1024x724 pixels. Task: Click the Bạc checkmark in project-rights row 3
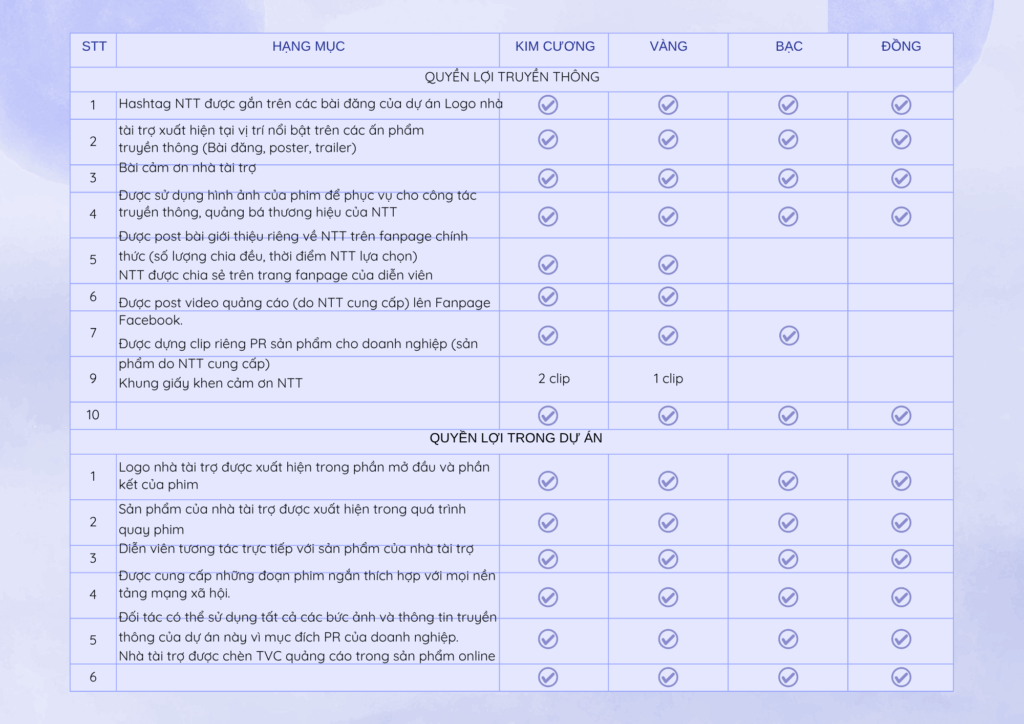(789, 558)
